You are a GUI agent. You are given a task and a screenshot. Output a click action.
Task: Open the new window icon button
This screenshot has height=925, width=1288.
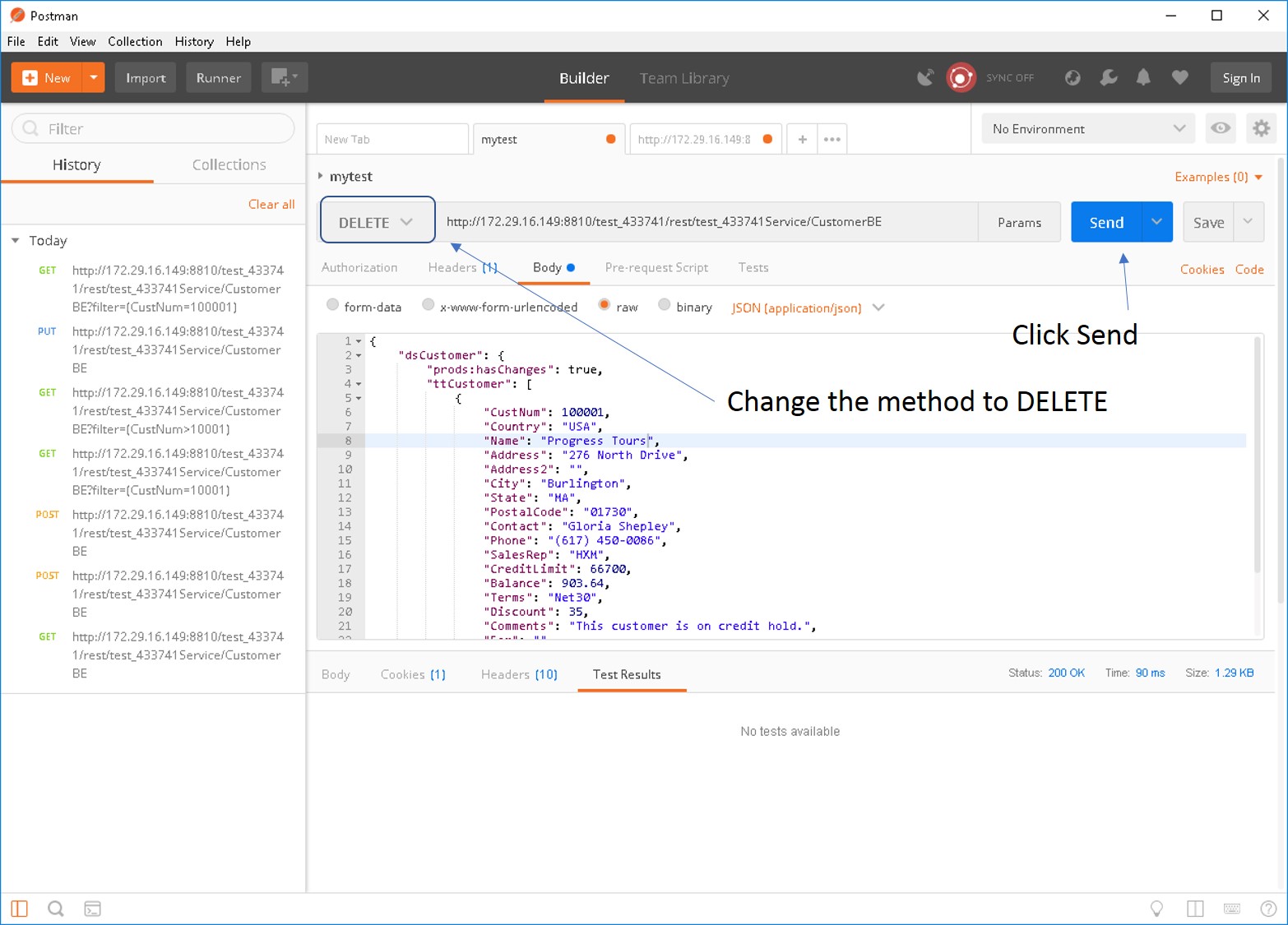(x=285, y=77)
